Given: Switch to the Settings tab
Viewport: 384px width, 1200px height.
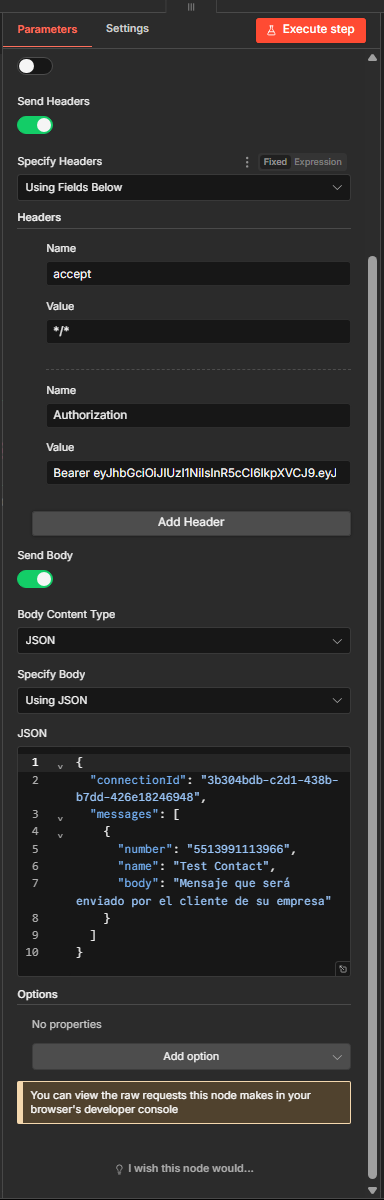Looking at the screenshot, I should (x=127, y=29).
